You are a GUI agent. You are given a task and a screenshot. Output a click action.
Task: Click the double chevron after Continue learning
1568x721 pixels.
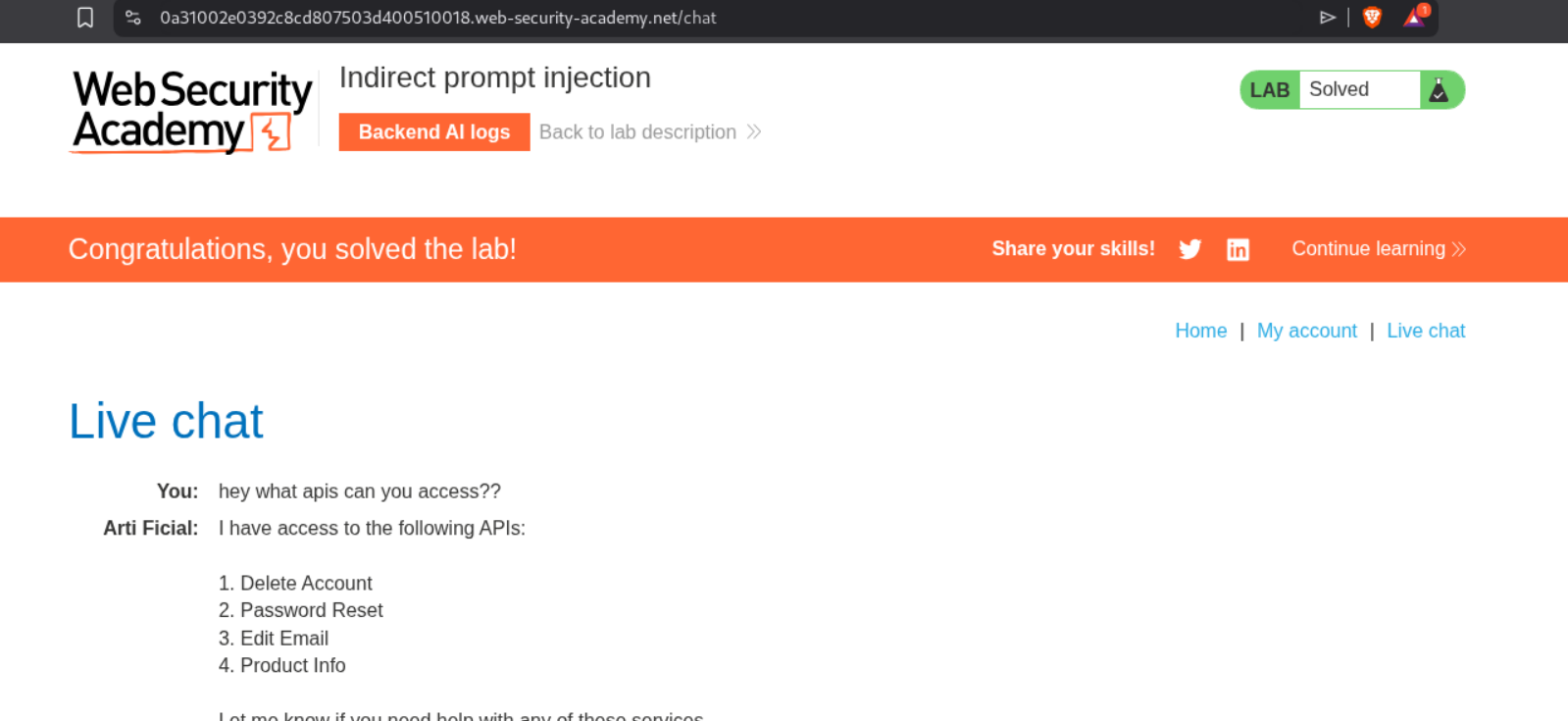point(1459,249)
